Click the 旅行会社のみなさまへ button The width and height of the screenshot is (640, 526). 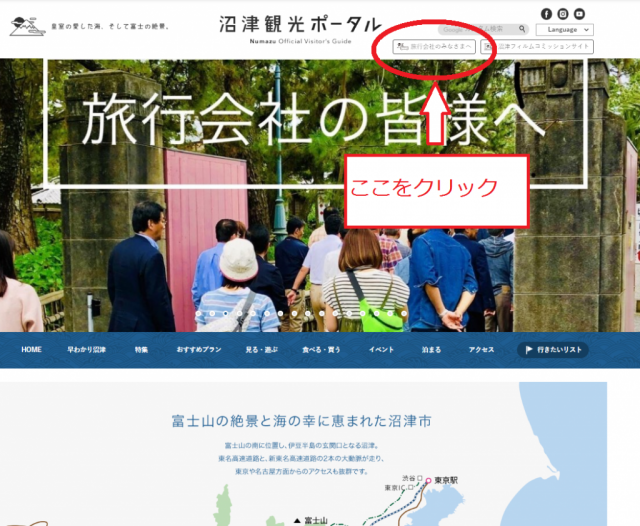coord(434,47)
